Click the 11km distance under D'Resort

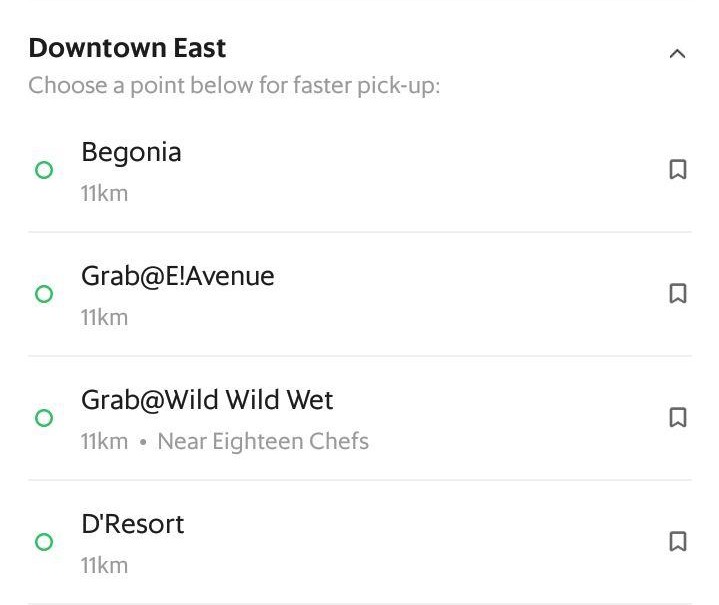104,566
